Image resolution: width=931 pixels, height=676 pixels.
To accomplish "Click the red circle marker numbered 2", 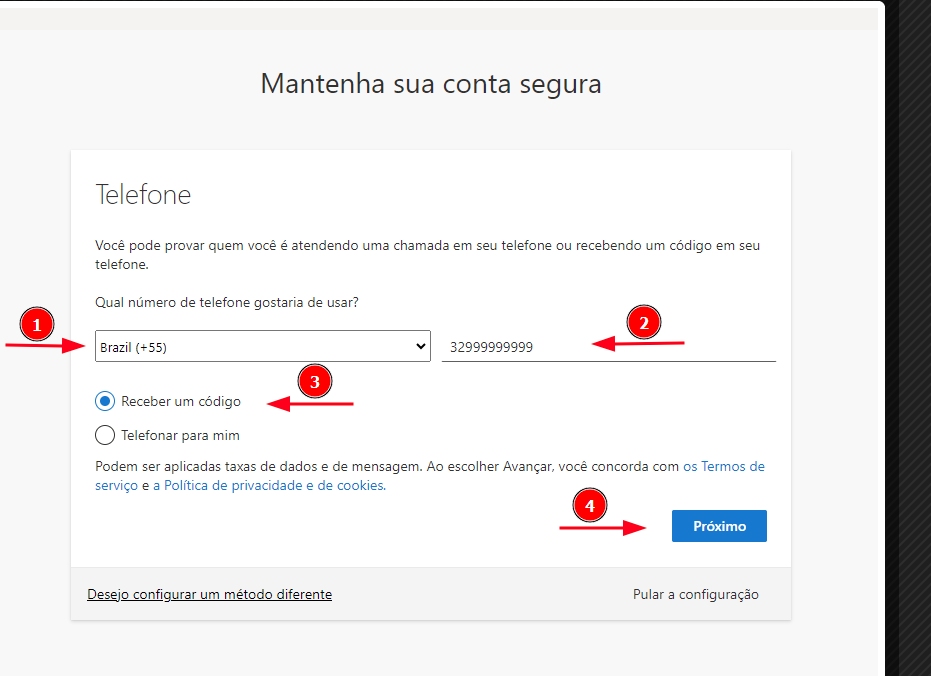I will point(644,323).
